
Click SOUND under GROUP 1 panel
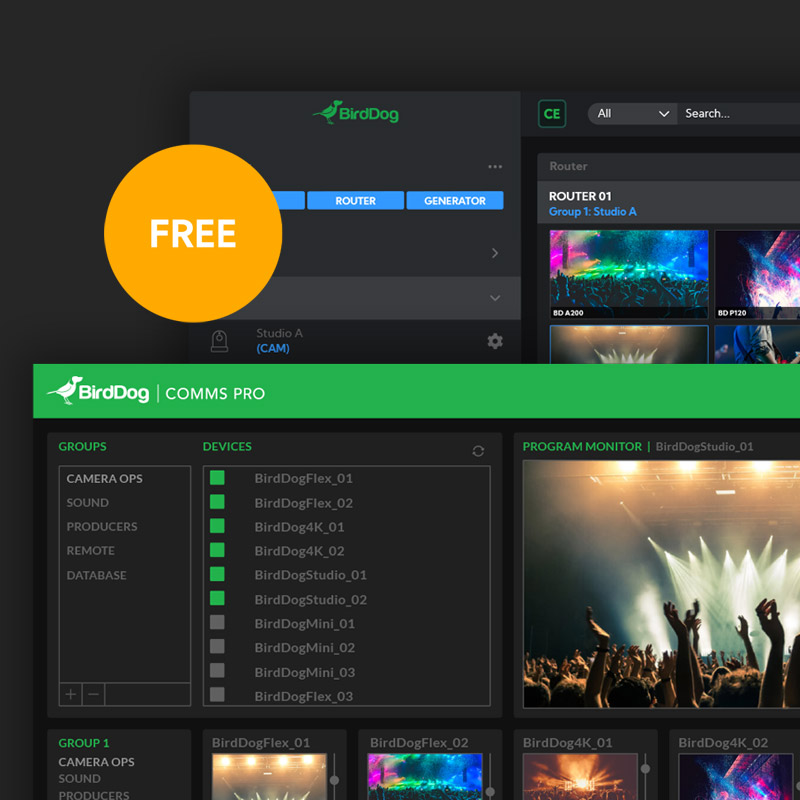(79, 779)
